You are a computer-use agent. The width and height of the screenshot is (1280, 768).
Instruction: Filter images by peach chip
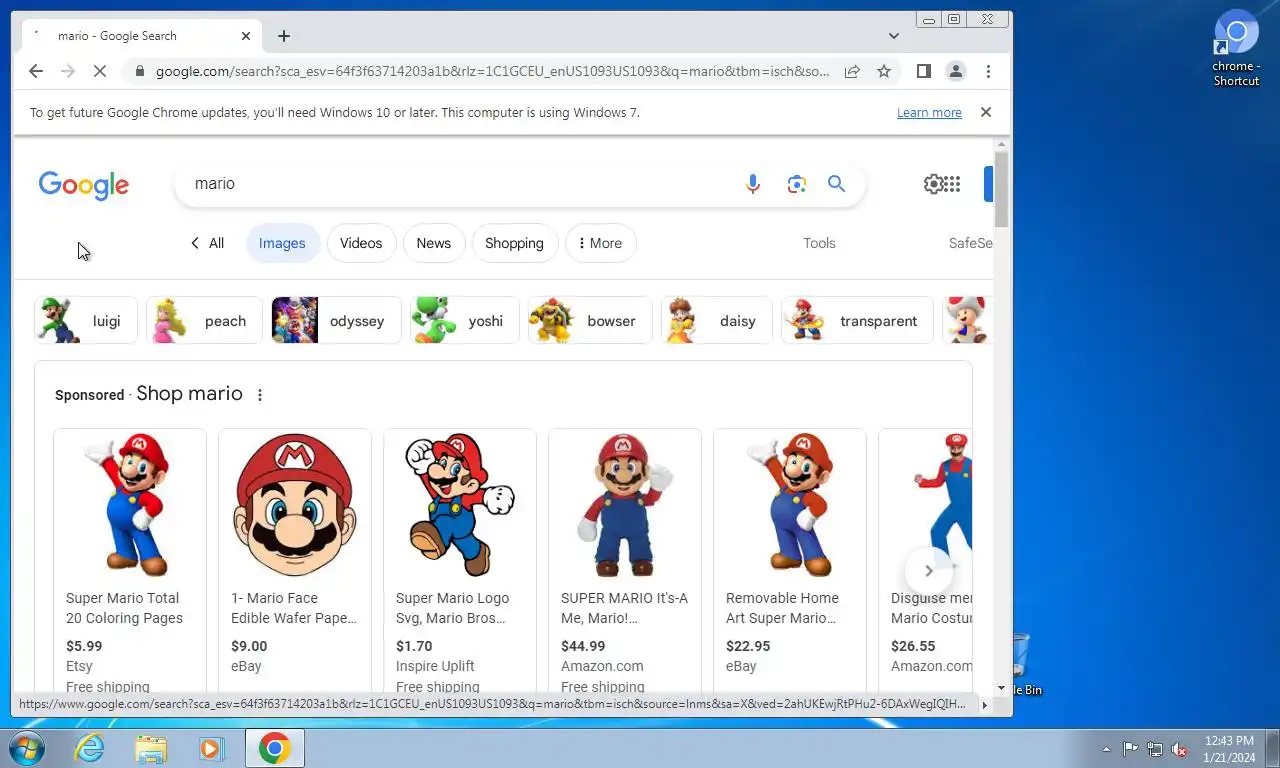coord(204,321)
